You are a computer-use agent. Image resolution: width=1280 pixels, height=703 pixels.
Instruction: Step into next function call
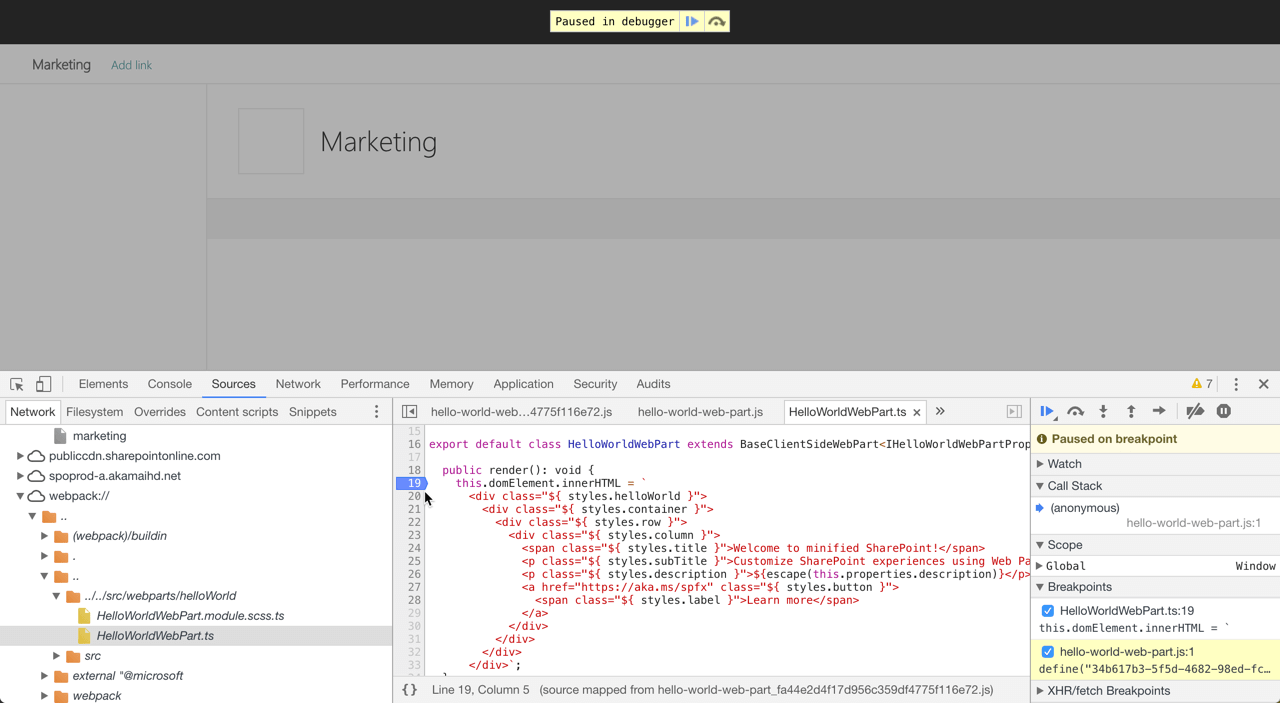pyautogui.click(x=1103, y=411)
